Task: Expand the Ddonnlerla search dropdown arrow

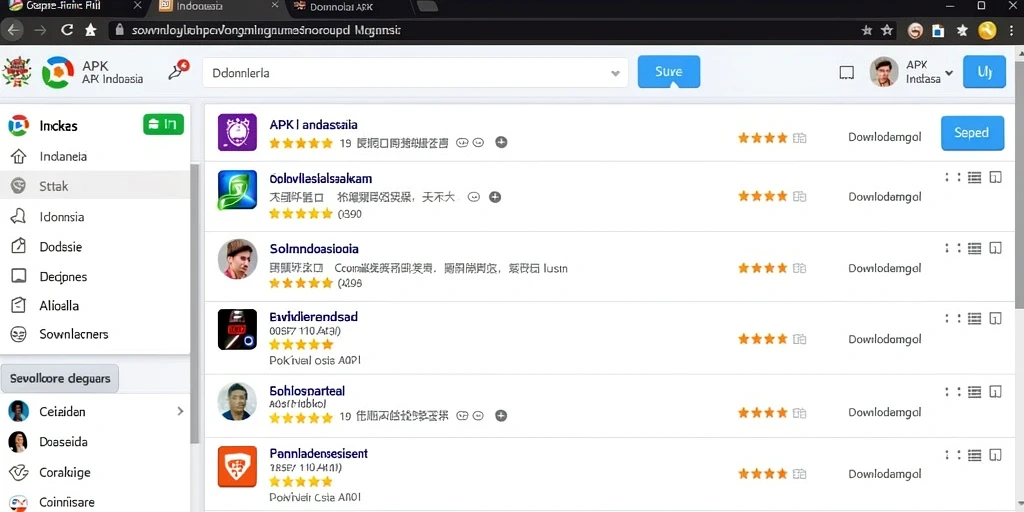Action: [x=615, y=73]
